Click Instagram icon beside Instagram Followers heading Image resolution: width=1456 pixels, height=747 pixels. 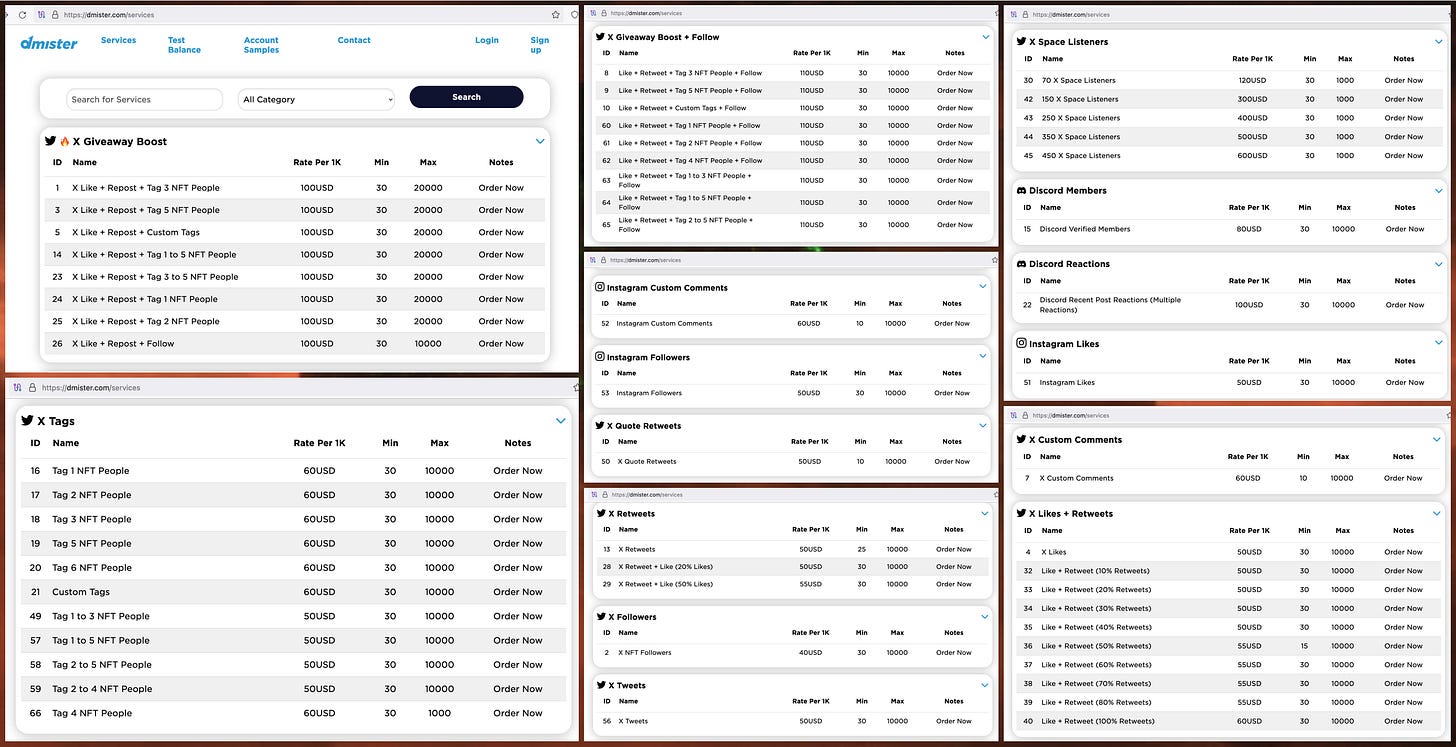point(600,357)
